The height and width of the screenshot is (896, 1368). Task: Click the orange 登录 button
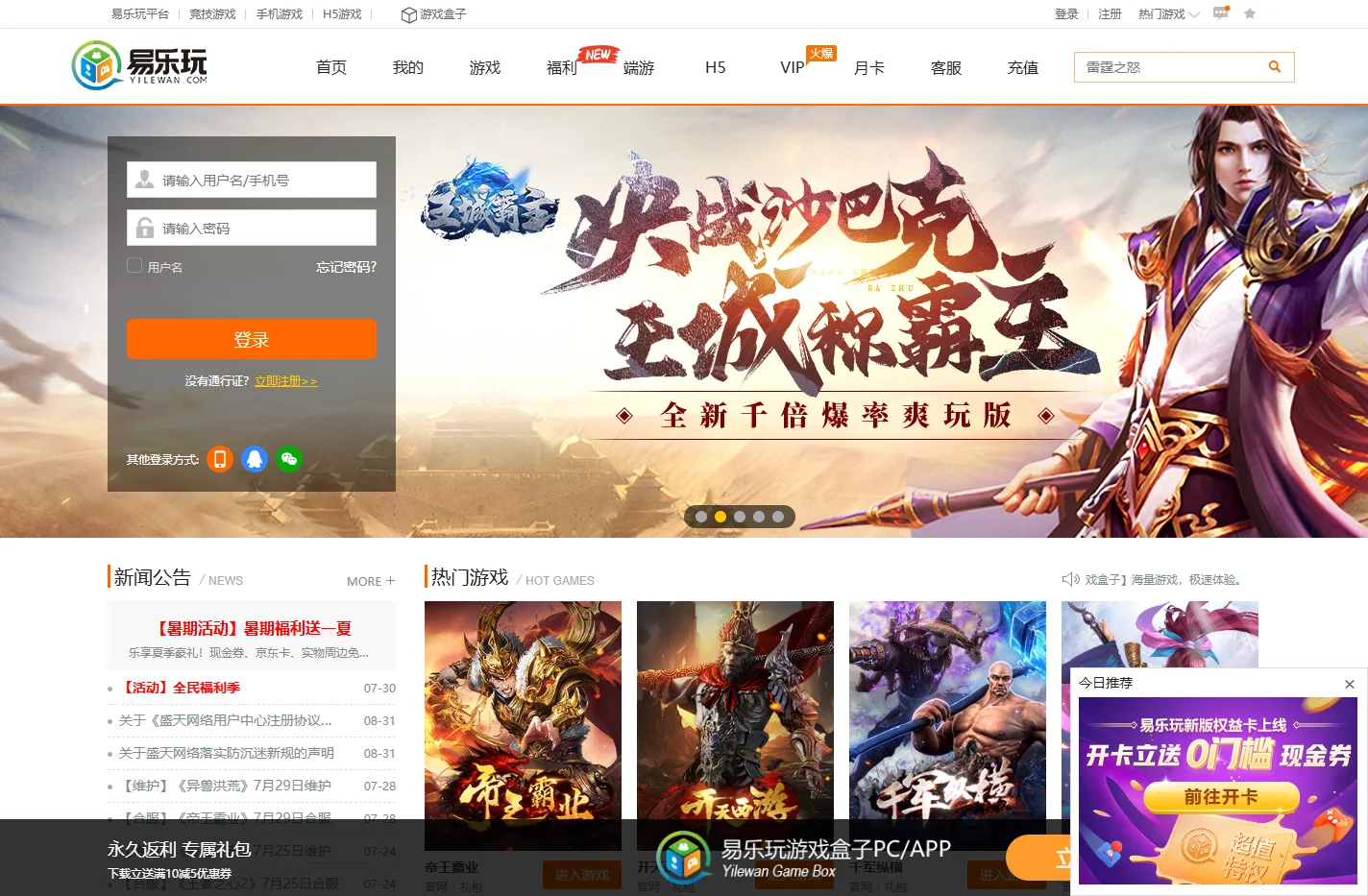click(x=252, y=339)
